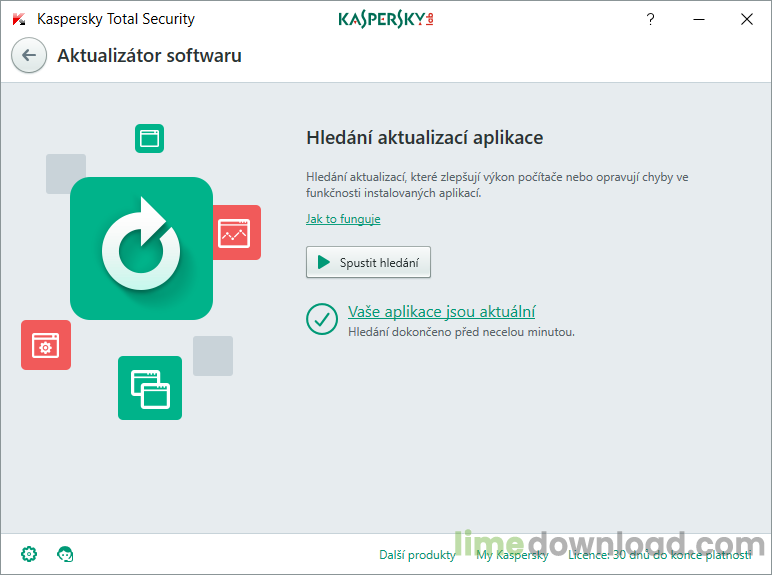The width and height of the screenshot is (772, 575).
Task: Minimize the Kaspersky Total Security window
Action: click(x=699, y=19)
